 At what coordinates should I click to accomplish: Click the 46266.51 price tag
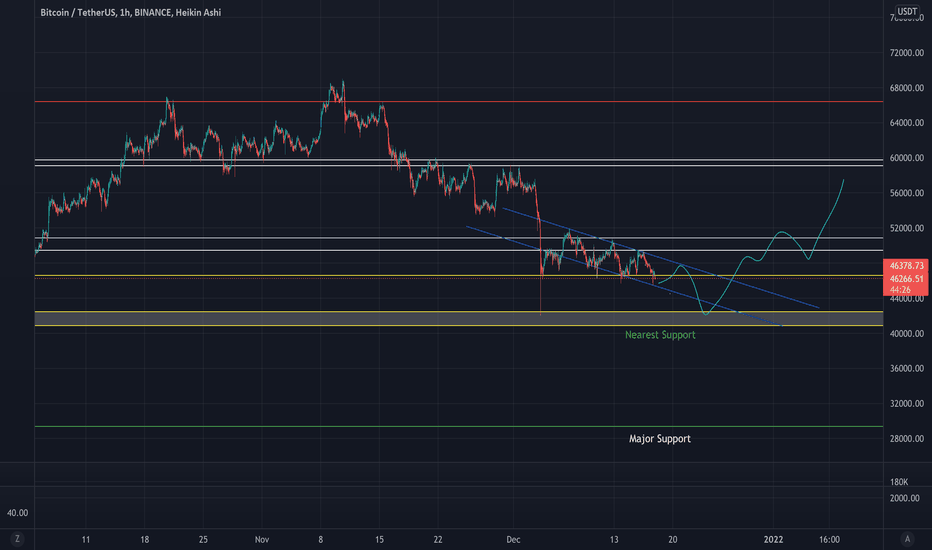coord(906,278)
